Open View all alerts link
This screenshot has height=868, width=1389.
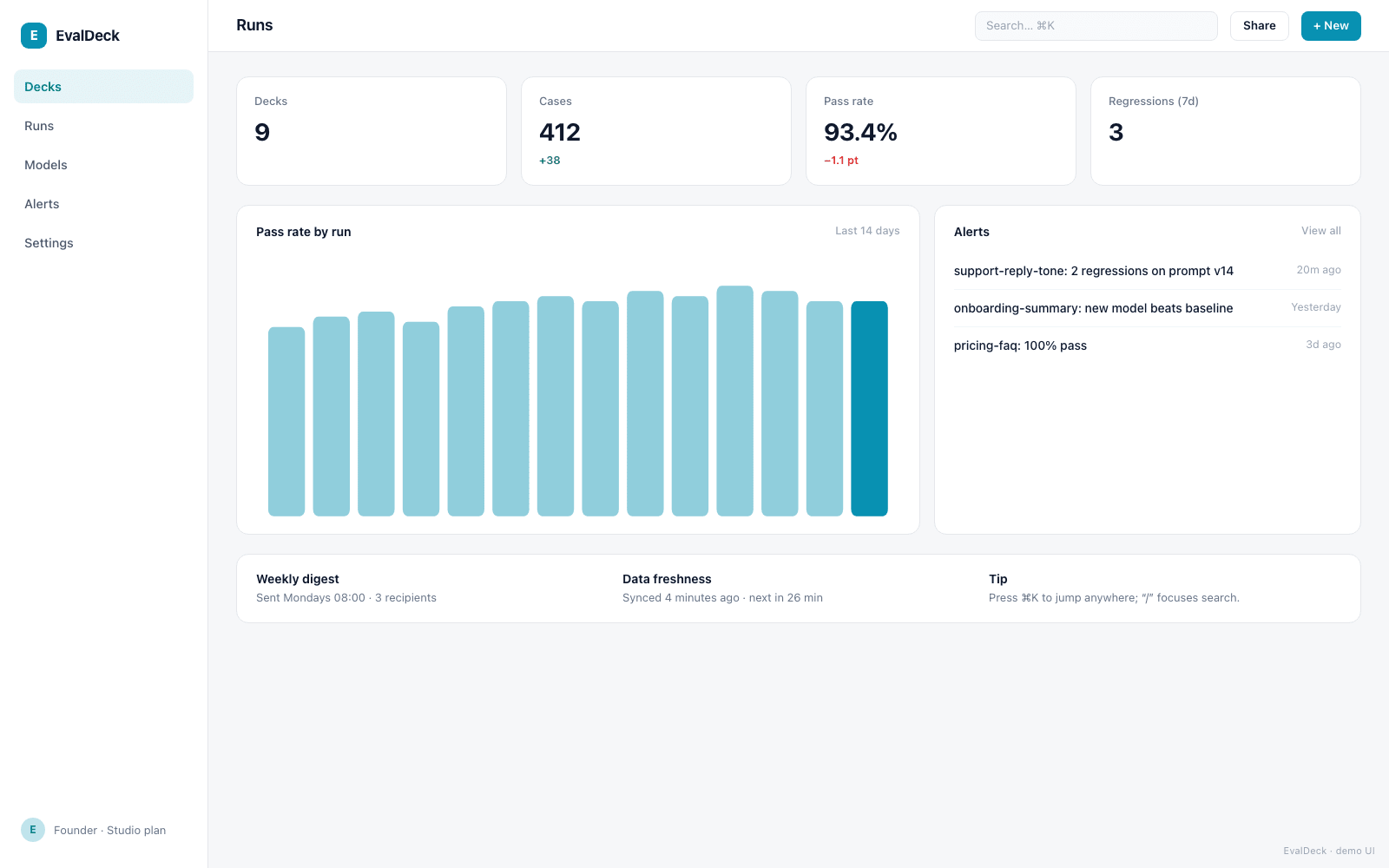(1320, 231)
